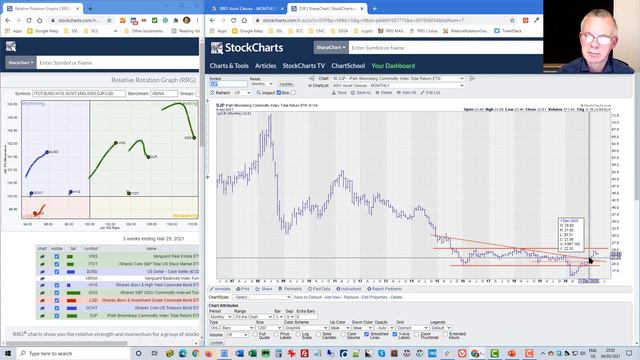Open Charts & Tools menu
The height and width of the screenshot is (360, 640).
click(229, 66)
